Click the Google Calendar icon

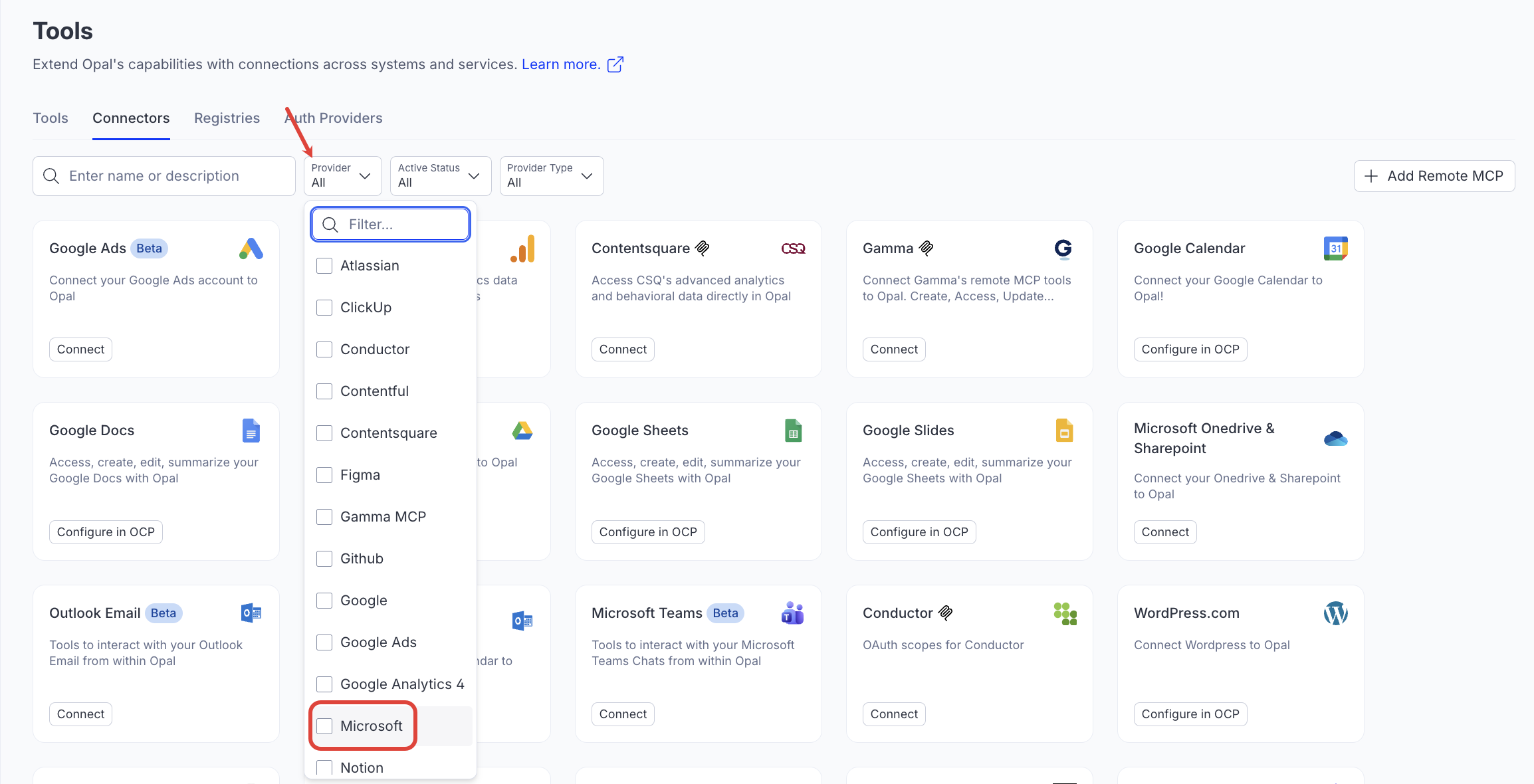(x=1335, y=248)
